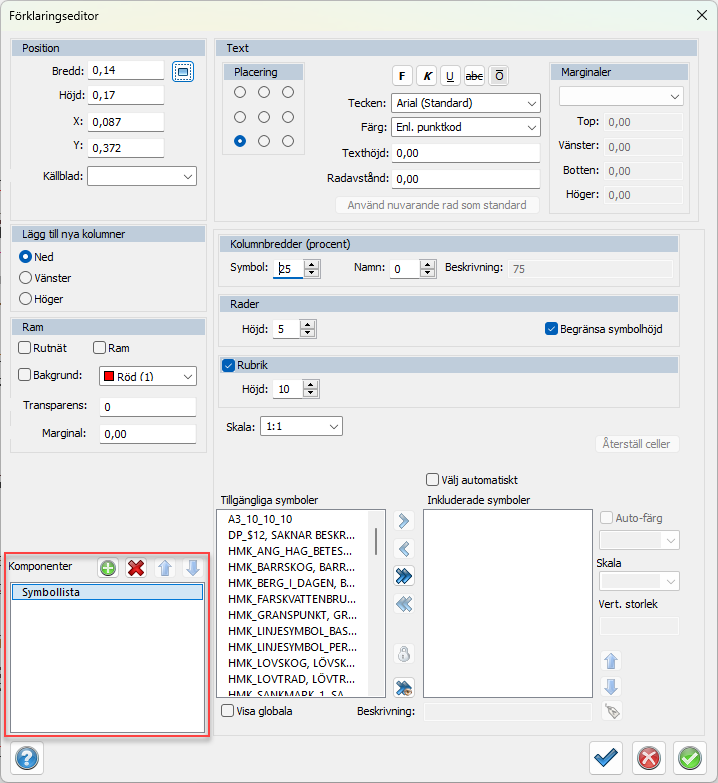Select the Höger radio button
The image size is (718, 783).
[27, 298]
